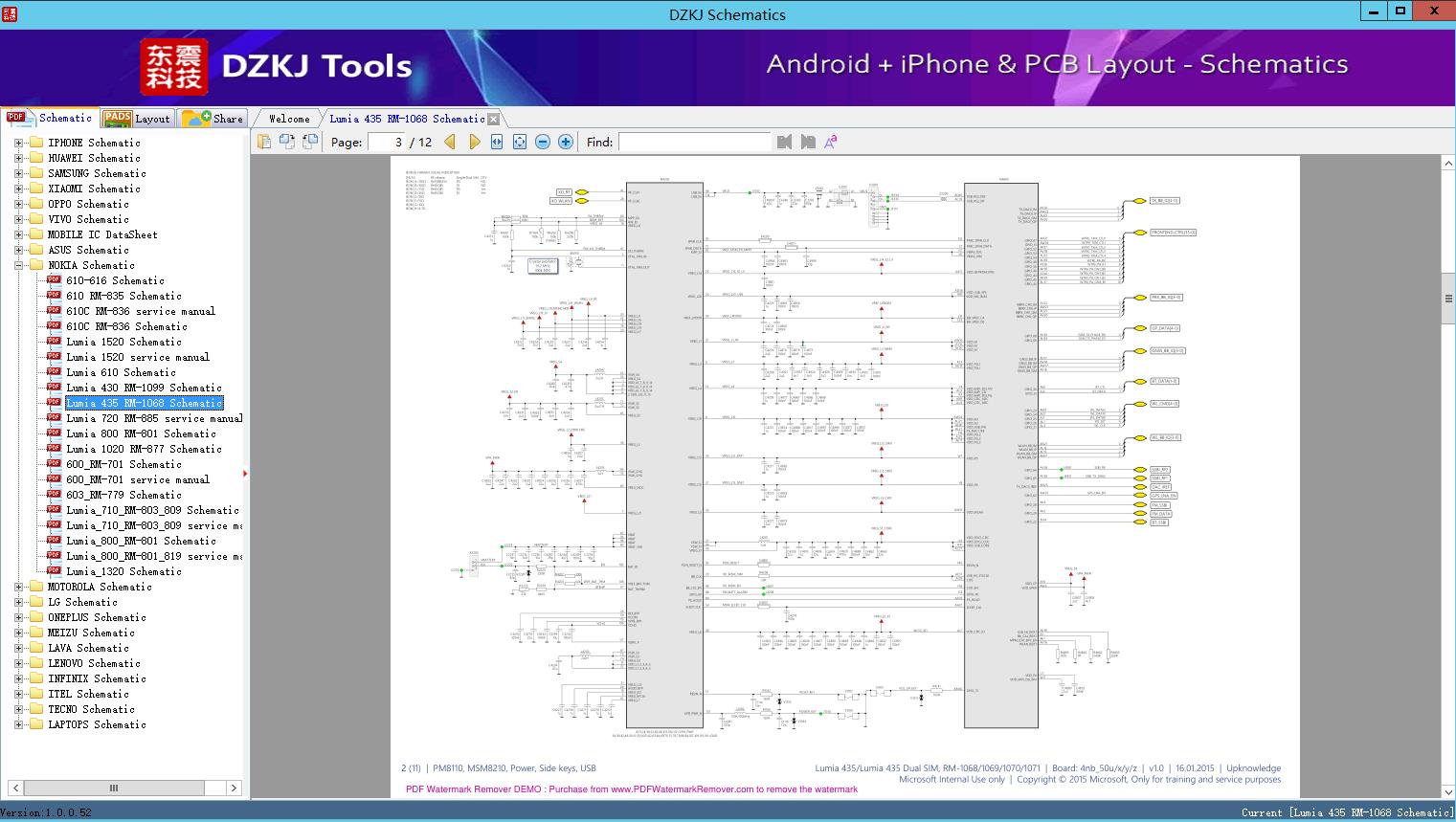The width and height of the screenshot is (1456, 822).
Task: Select the LG Schematic folder
Action: click(x=82, y=602)
